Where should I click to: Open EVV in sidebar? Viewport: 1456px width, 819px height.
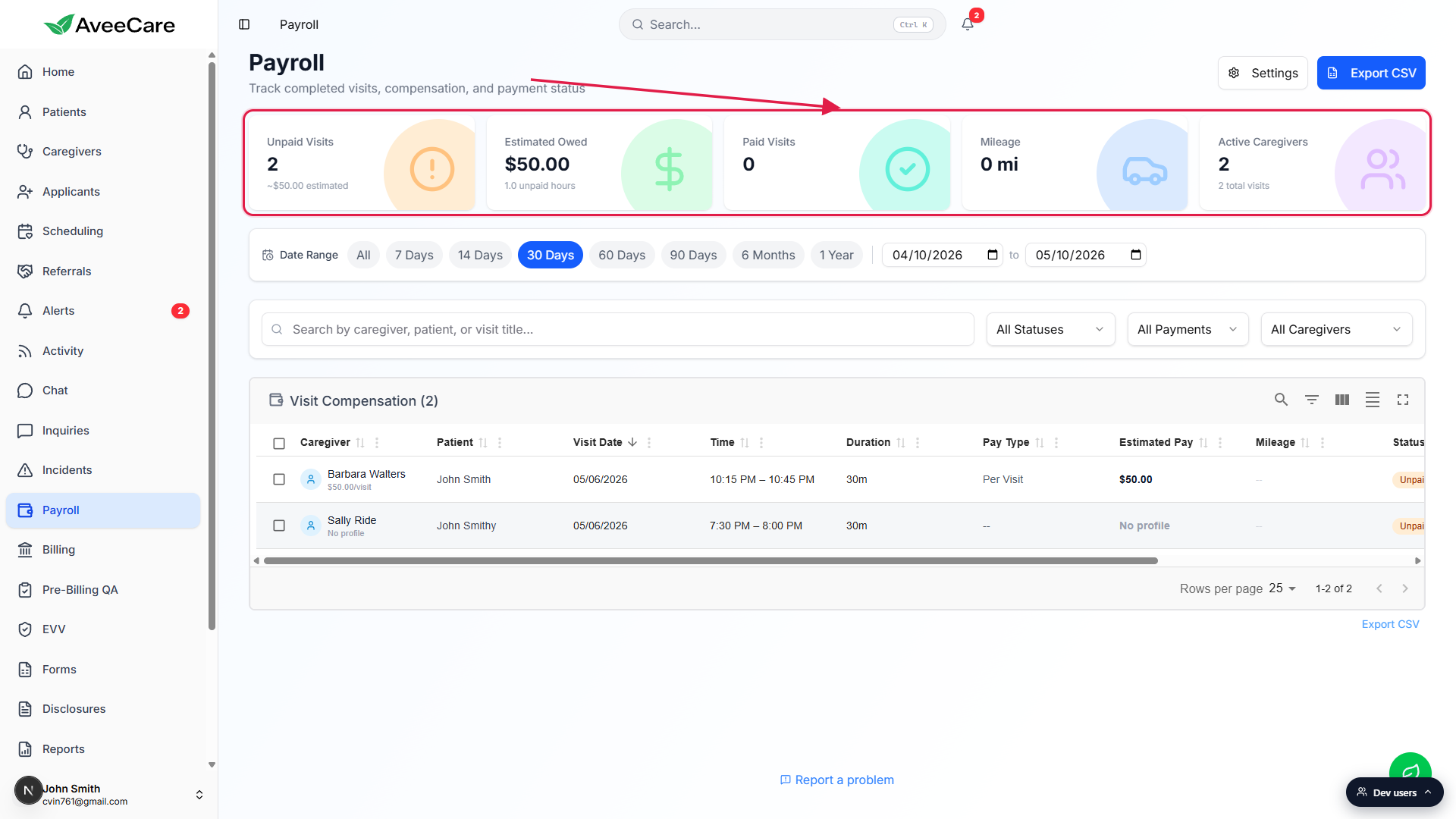pyautogui.click(x=103, y=629)
